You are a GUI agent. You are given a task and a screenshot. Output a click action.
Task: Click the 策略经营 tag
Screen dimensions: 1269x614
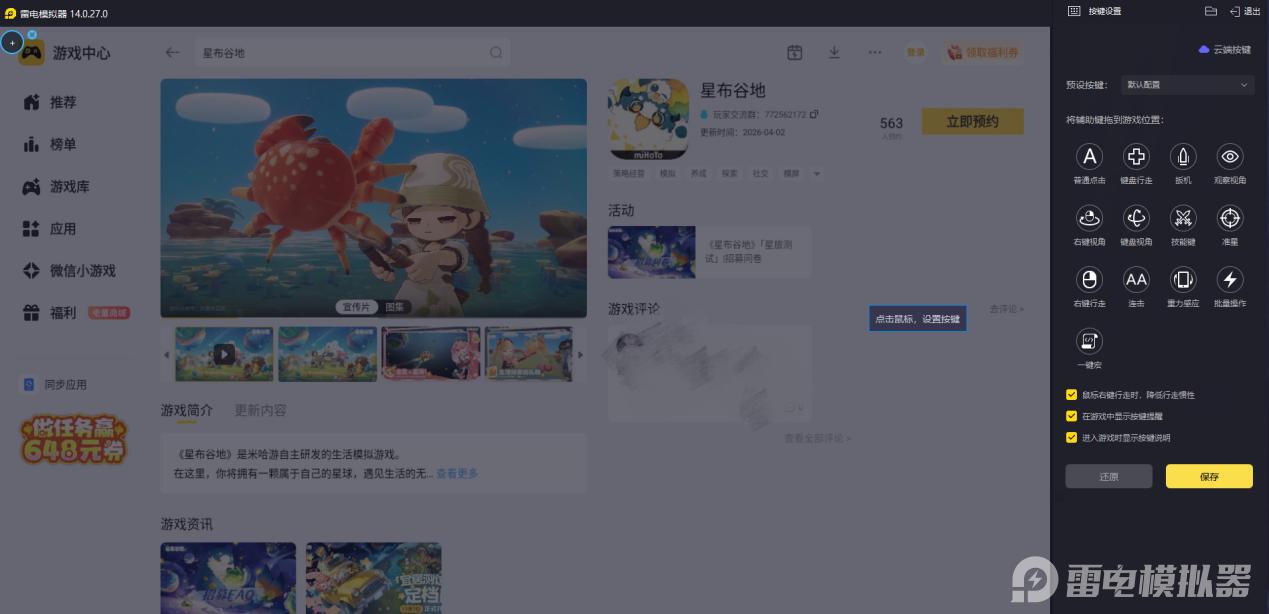629,174
